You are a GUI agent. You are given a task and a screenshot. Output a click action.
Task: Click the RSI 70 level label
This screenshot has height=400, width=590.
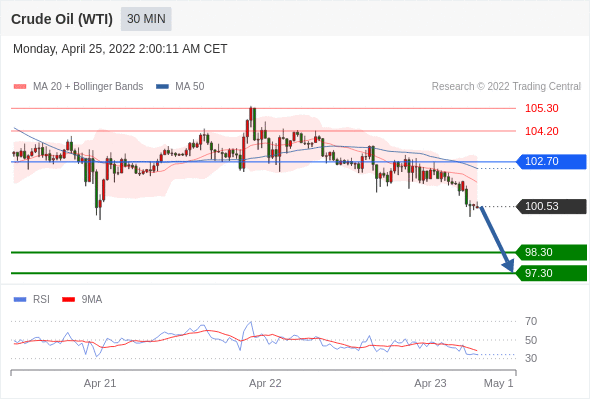pyautogui.click(x=531, y=321)
